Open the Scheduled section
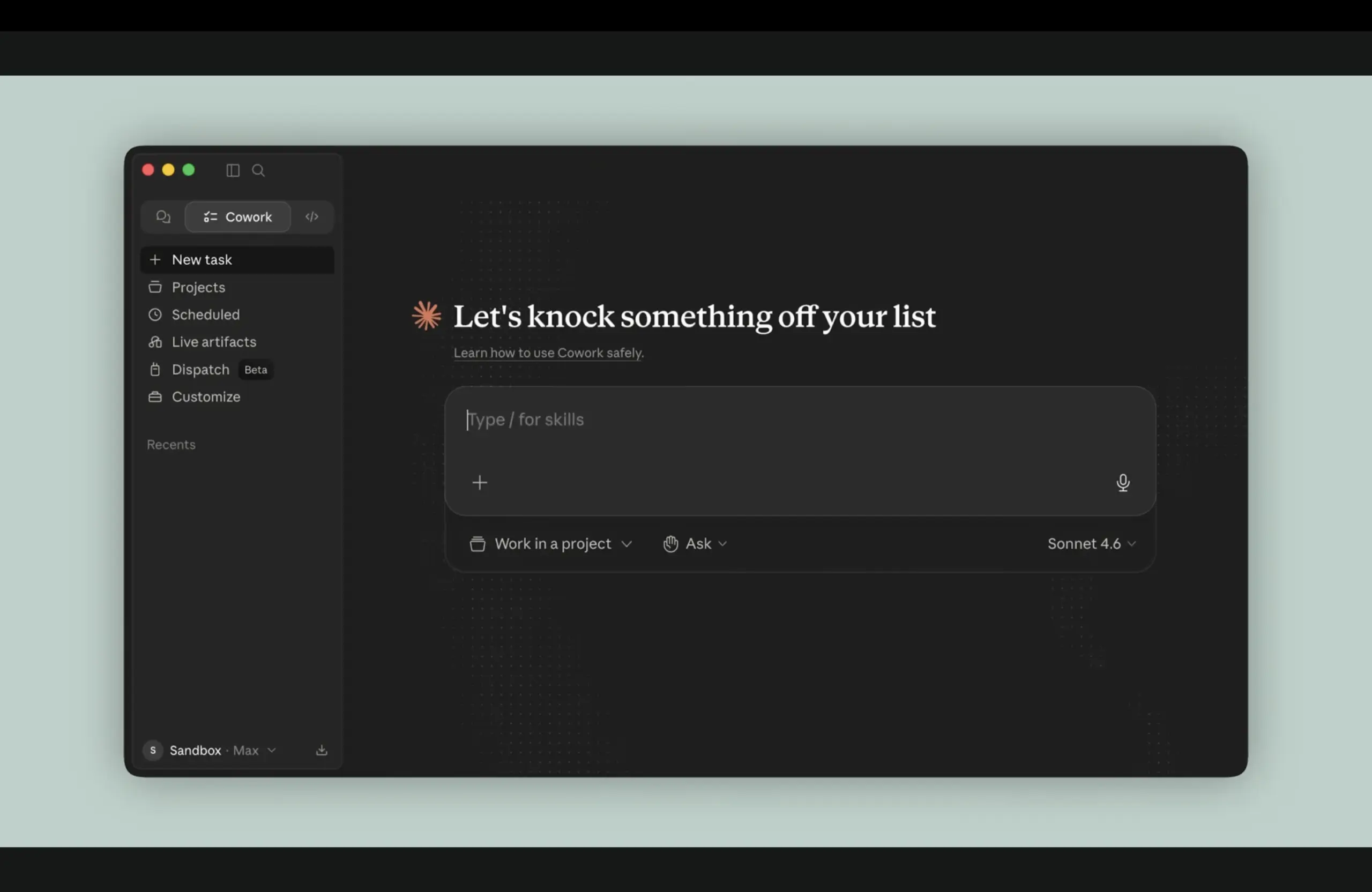This screenshot has width=1372, height=892. pyautogui.click(x=237, y=314)
